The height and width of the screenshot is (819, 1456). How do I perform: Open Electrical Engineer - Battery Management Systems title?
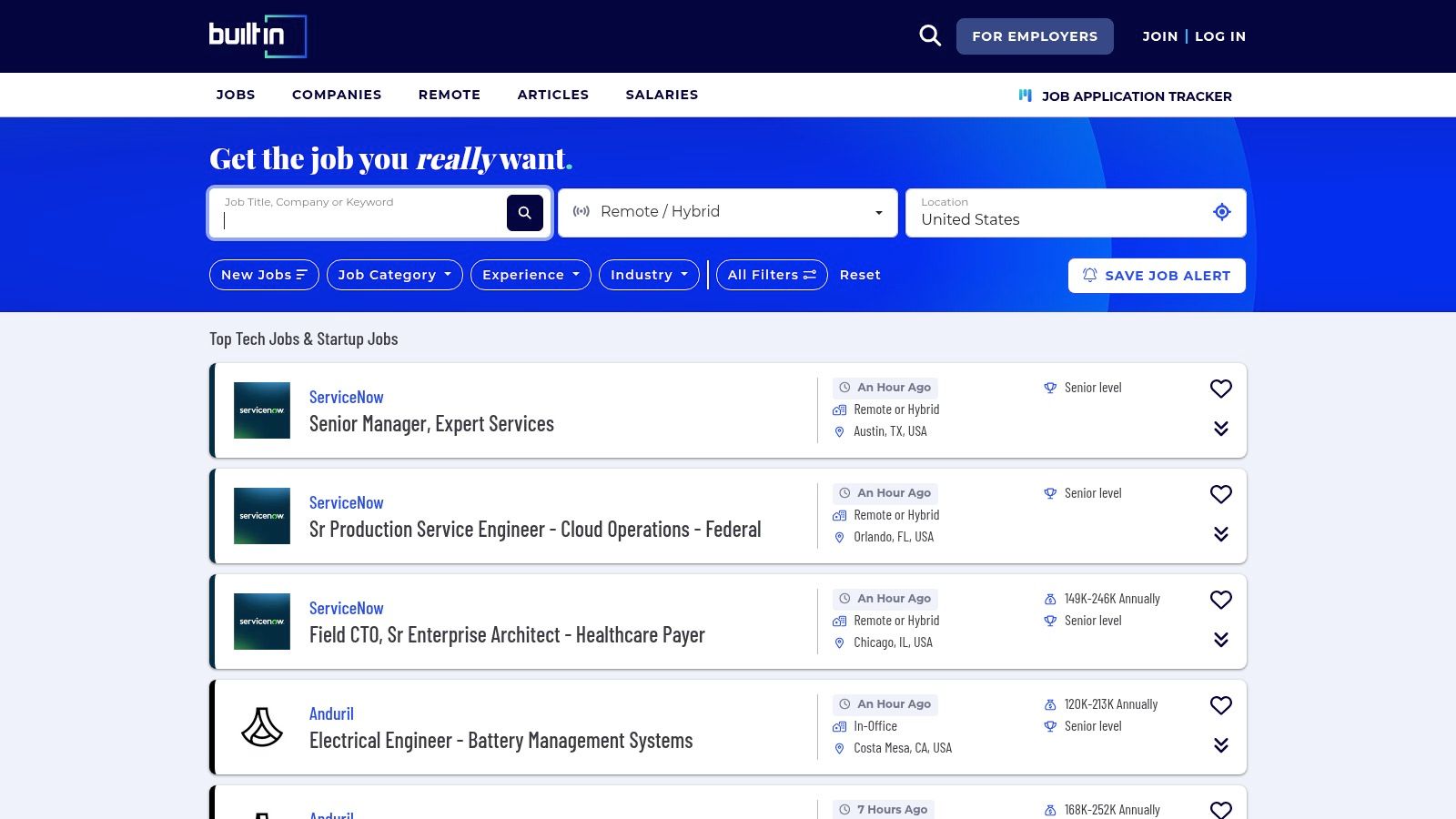(x=501, y=741)
